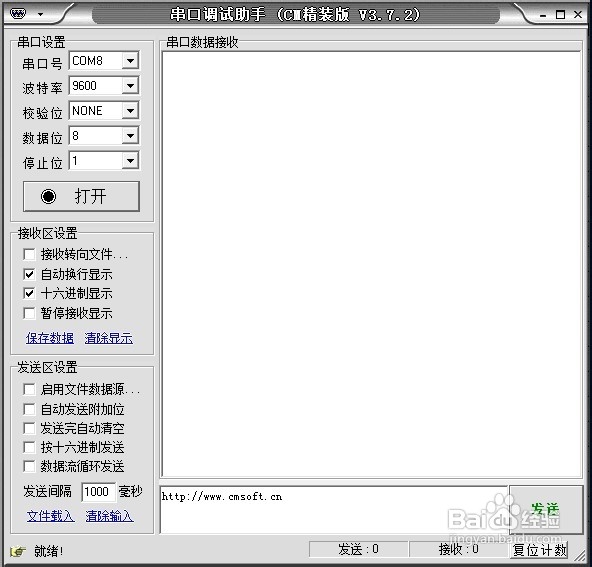Open the 波特率 9600 dropdown
Image resolution: width=592 pixels, height=567 pixels.
pos(130,86)
